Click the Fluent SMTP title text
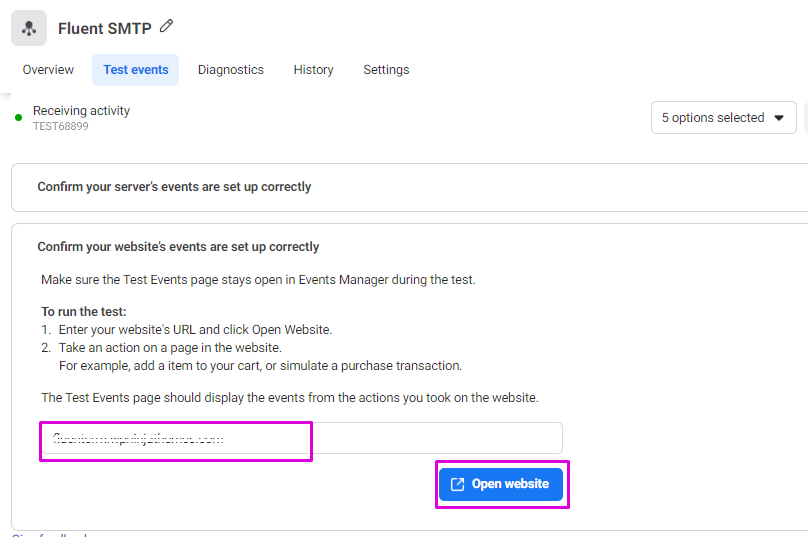The width and height of the screenshot is (808, 537). (x=105, y=28)
